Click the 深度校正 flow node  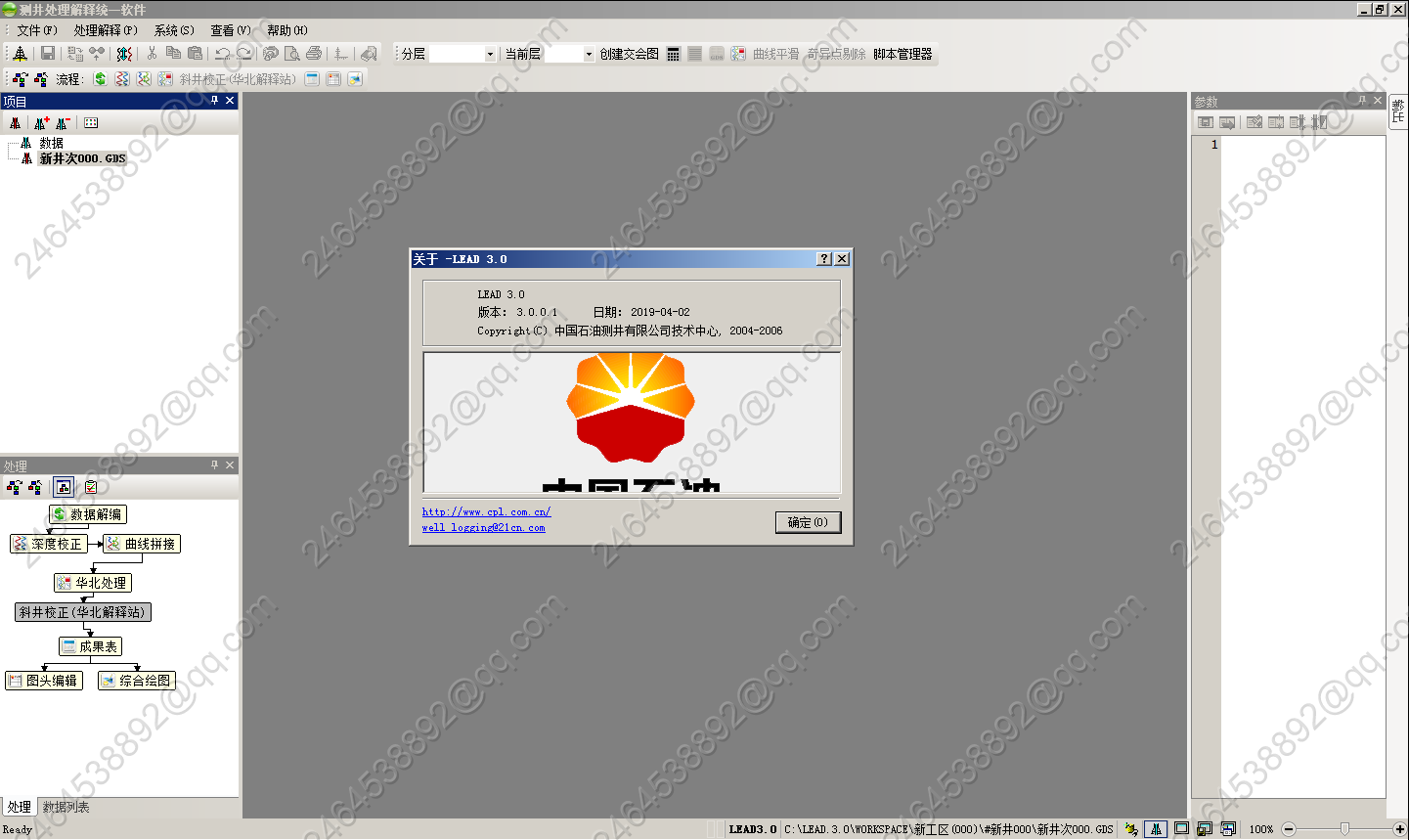(48, 544)
